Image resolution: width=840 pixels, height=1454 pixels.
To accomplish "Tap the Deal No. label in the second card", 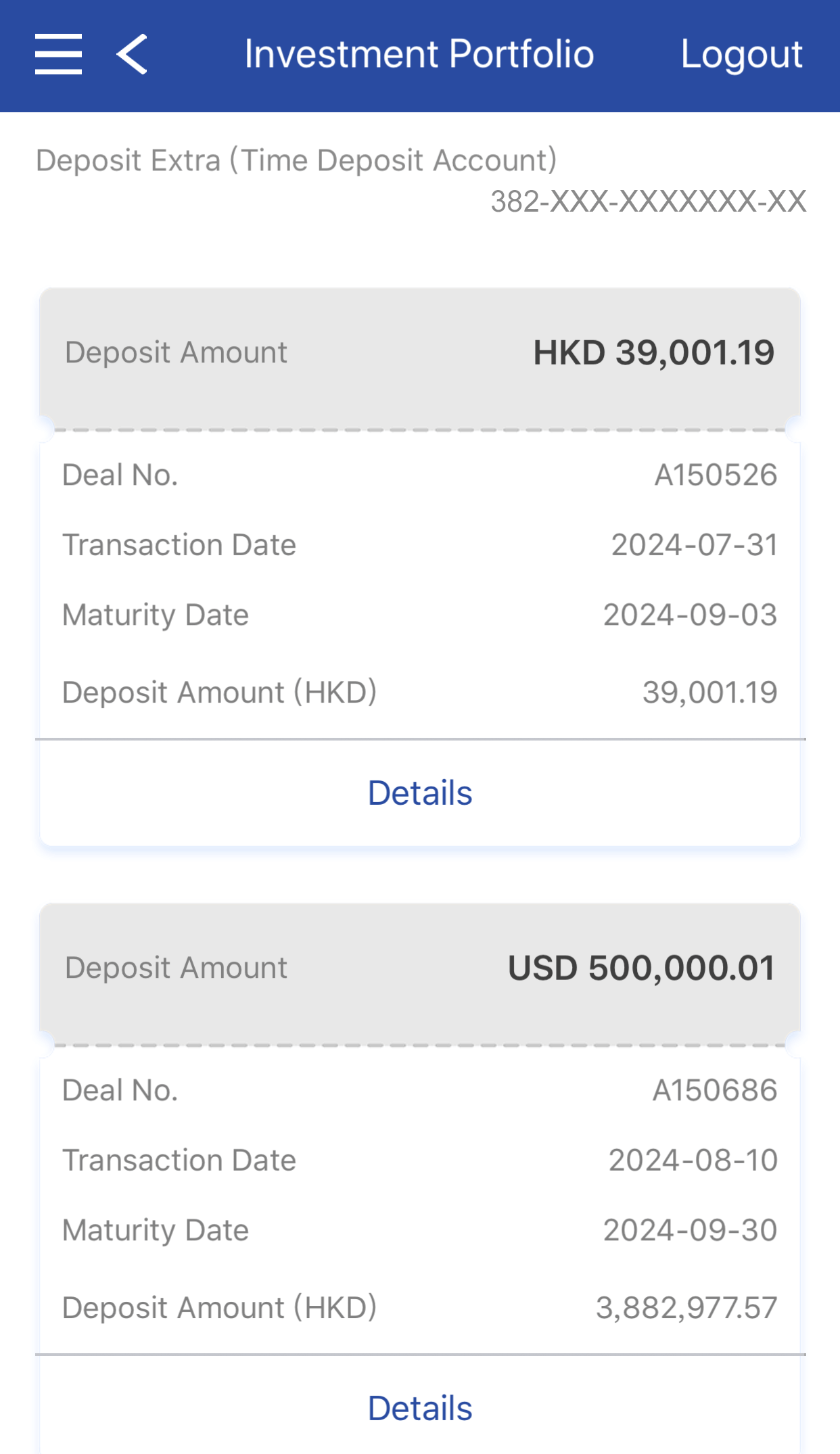I will tap(120, 1090).
